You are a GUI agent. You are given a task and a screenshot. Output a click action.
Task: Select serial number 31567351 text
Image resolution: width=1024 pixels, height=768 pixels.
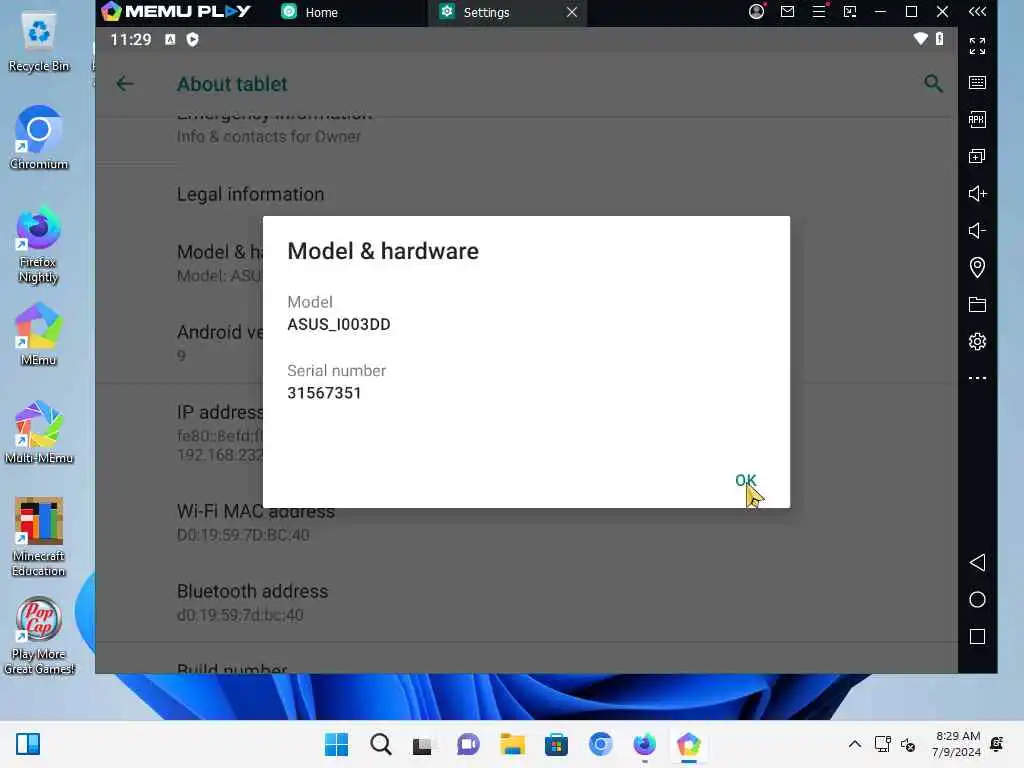point(324,393)
